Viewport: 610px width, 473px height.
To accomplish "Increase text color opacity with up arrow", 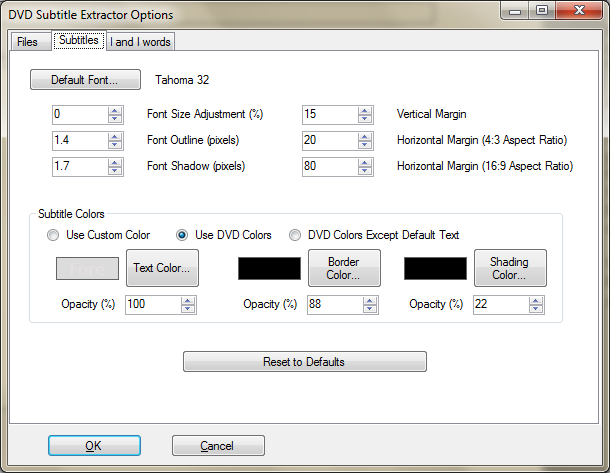I will coord(188,301).
